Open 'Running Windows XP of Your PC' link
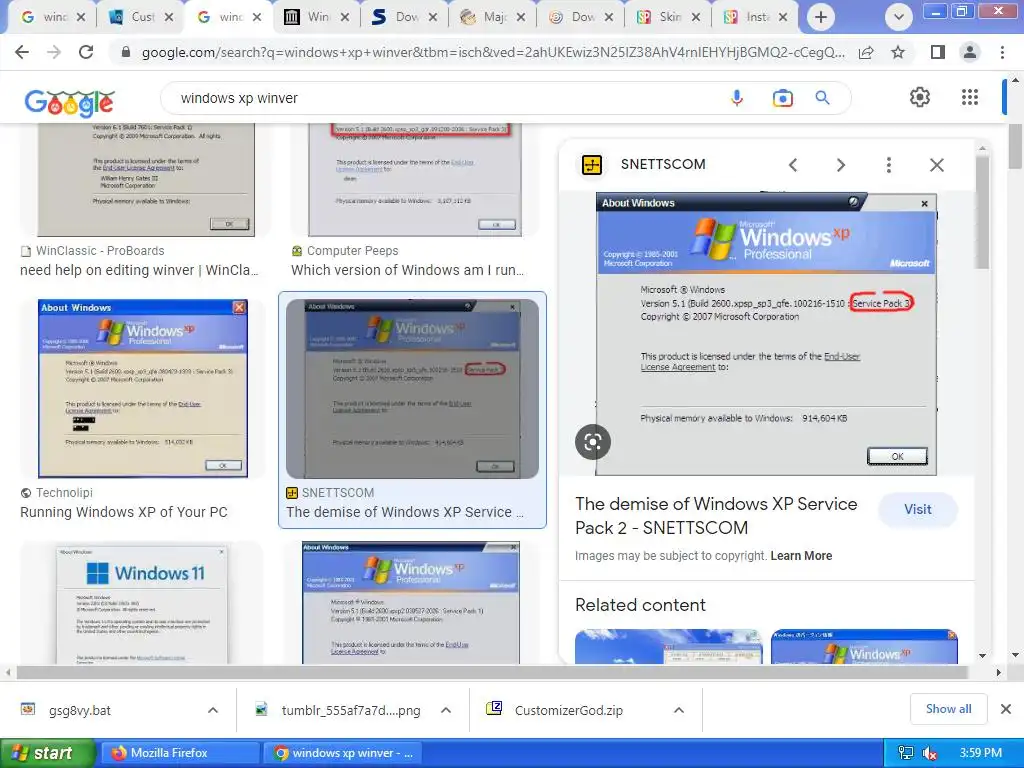The height and width of the screenshot is (768, 1024). point(123,512)
